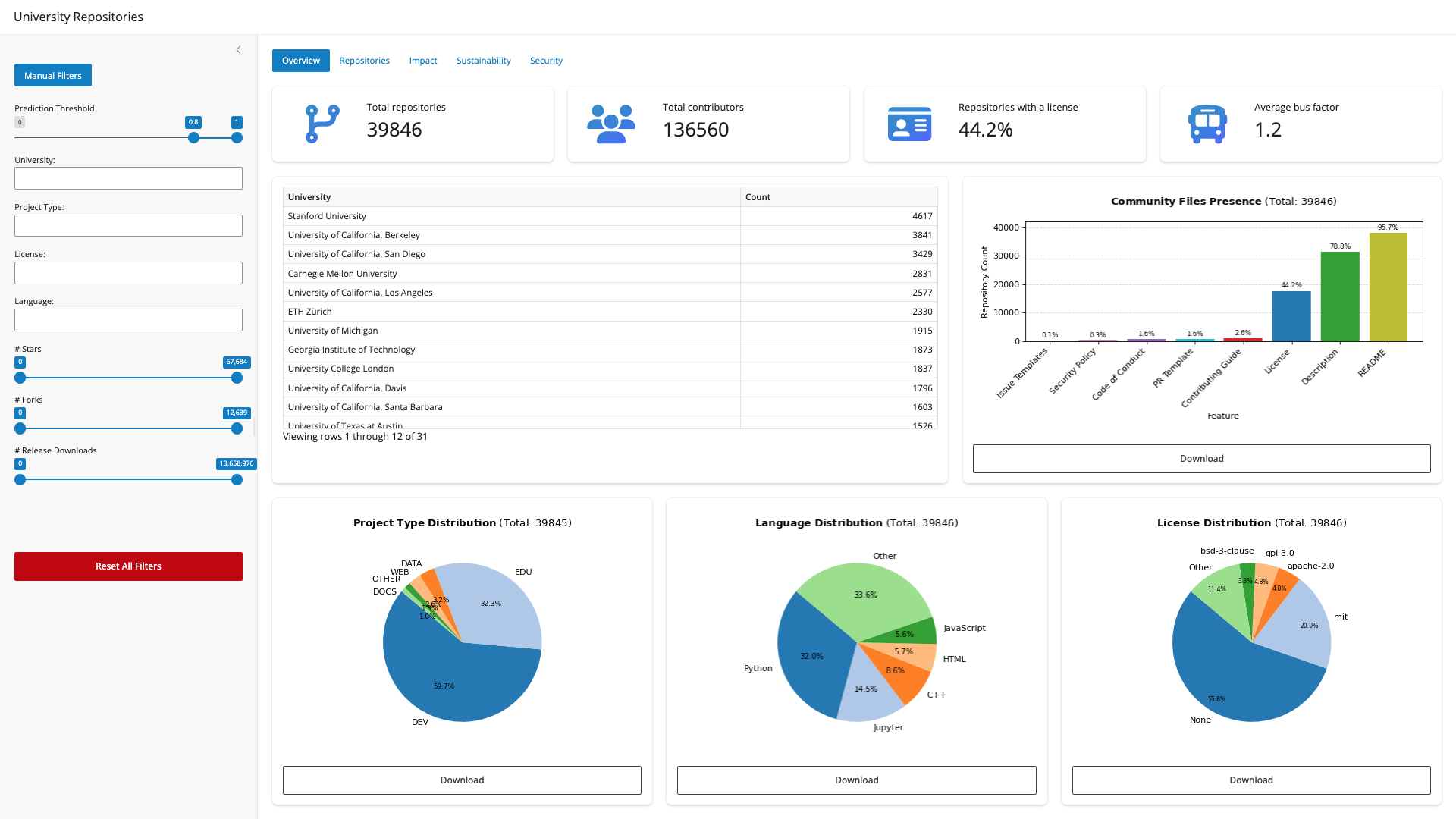
Task: Open the License filter dropdown
Action: point(128,273)
